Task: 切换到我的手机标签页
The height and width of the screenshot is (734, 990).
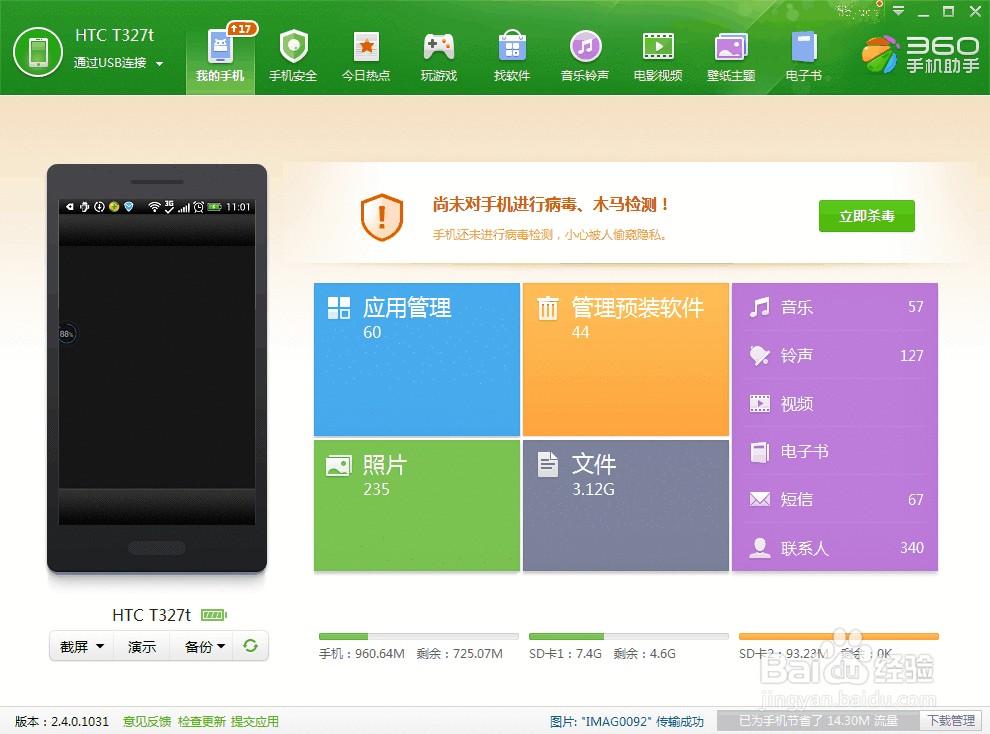Action: coord(220,52)
